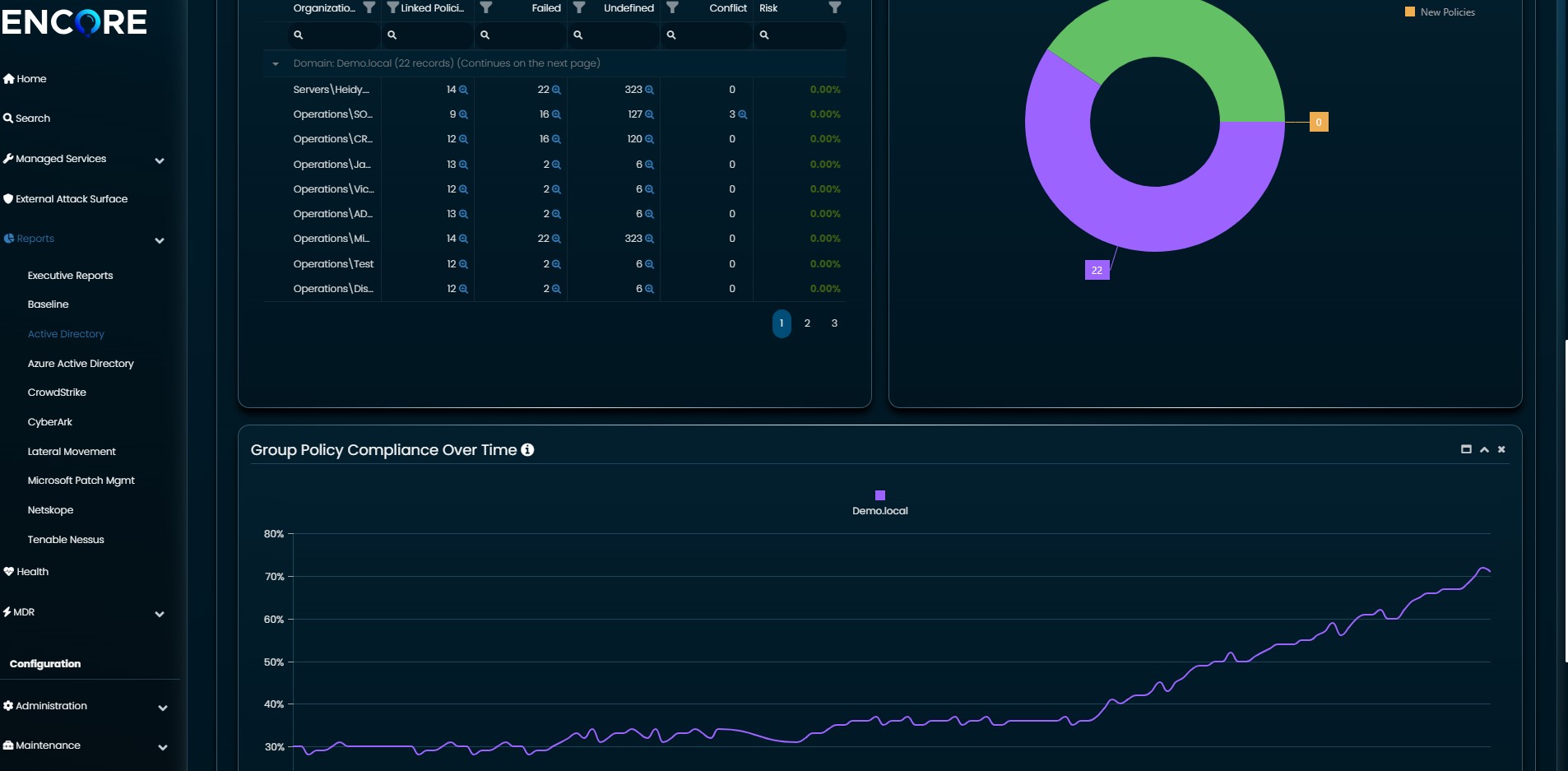The image size is (1568, 771).
Task: Open the CrowdStrike report
Action: [57, 392]
